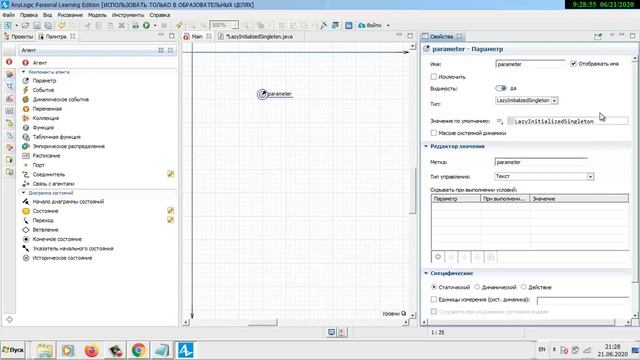The width and height of the screenshot is (640, 360).
Task: Open the zoom percentage dropdown
Action: (x=235, y=25)
